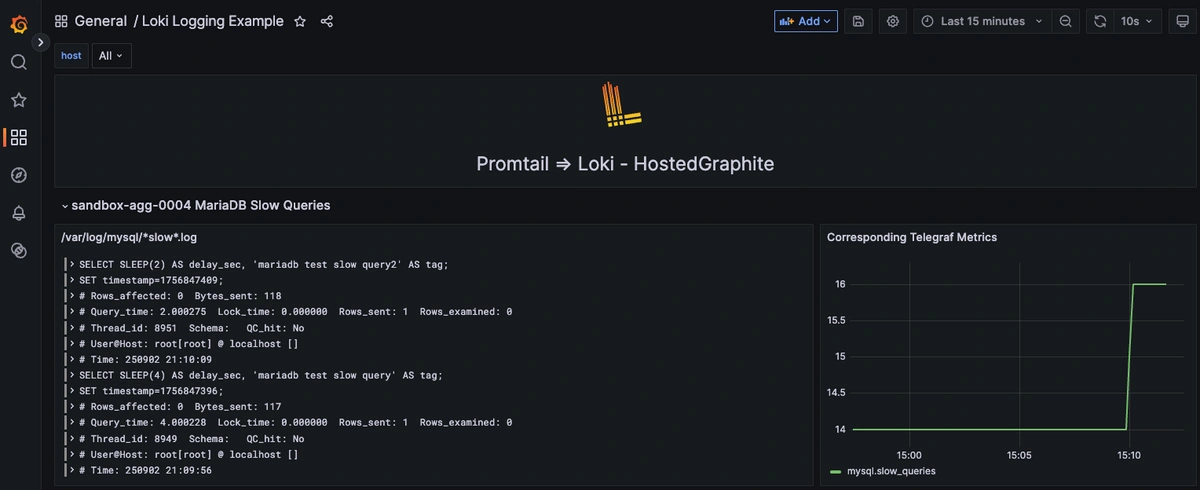The image size is (1200, 490).
Task: Click the dashboard grid icon beside General
Action: click(x=61, y=21)
